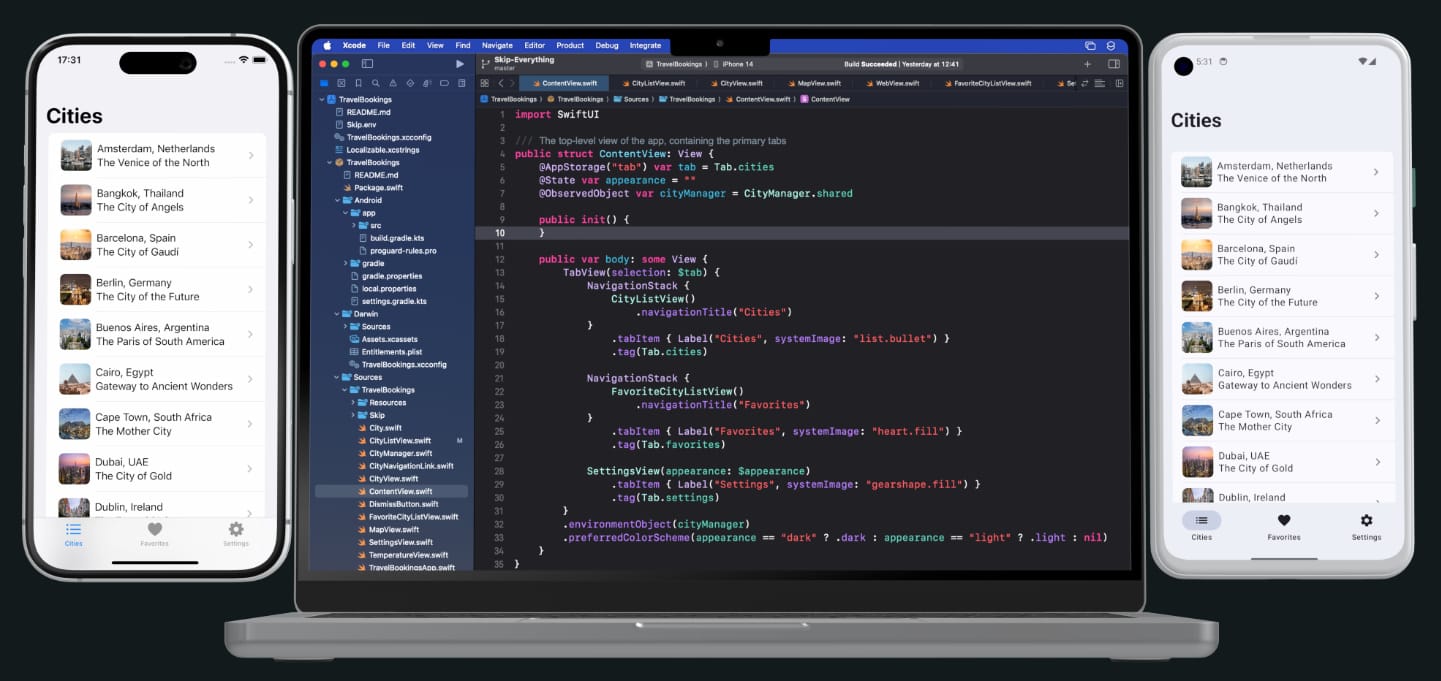
Task: Open the Navigate menu
Action: pos(497,45)
